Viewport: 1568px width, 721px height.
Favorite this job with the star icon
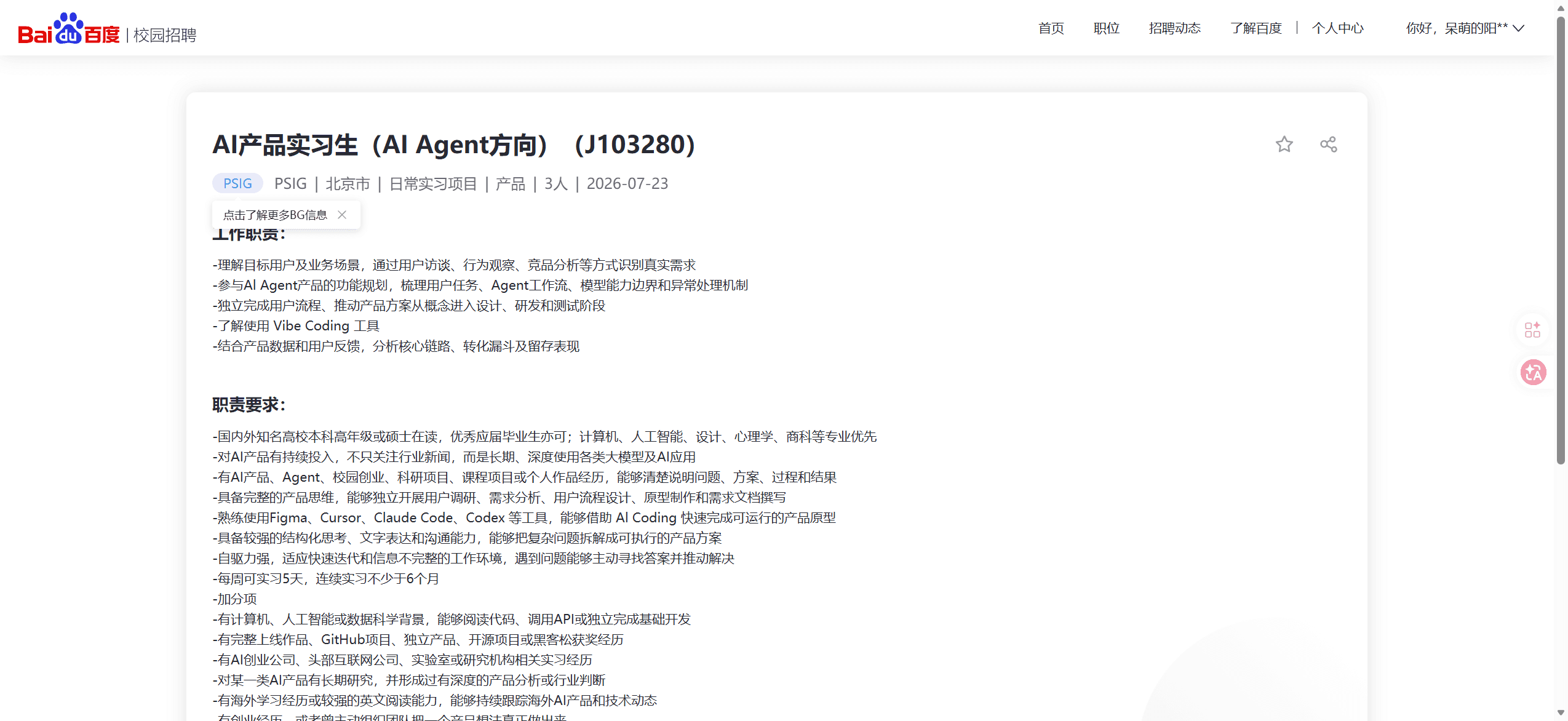1284,145
